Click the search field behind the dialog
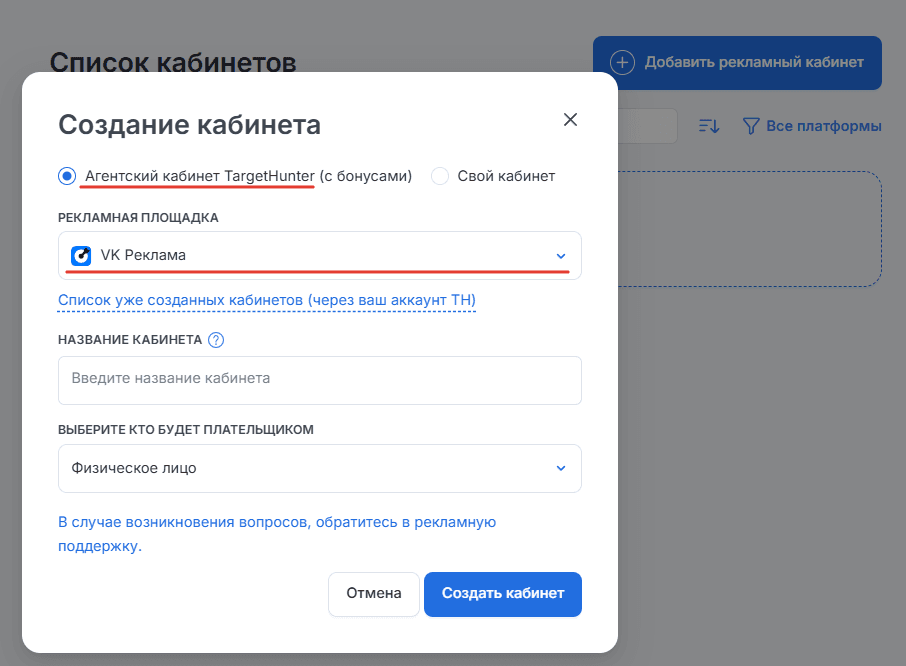The width and height of the screenshot is (906, 666). 647,126
